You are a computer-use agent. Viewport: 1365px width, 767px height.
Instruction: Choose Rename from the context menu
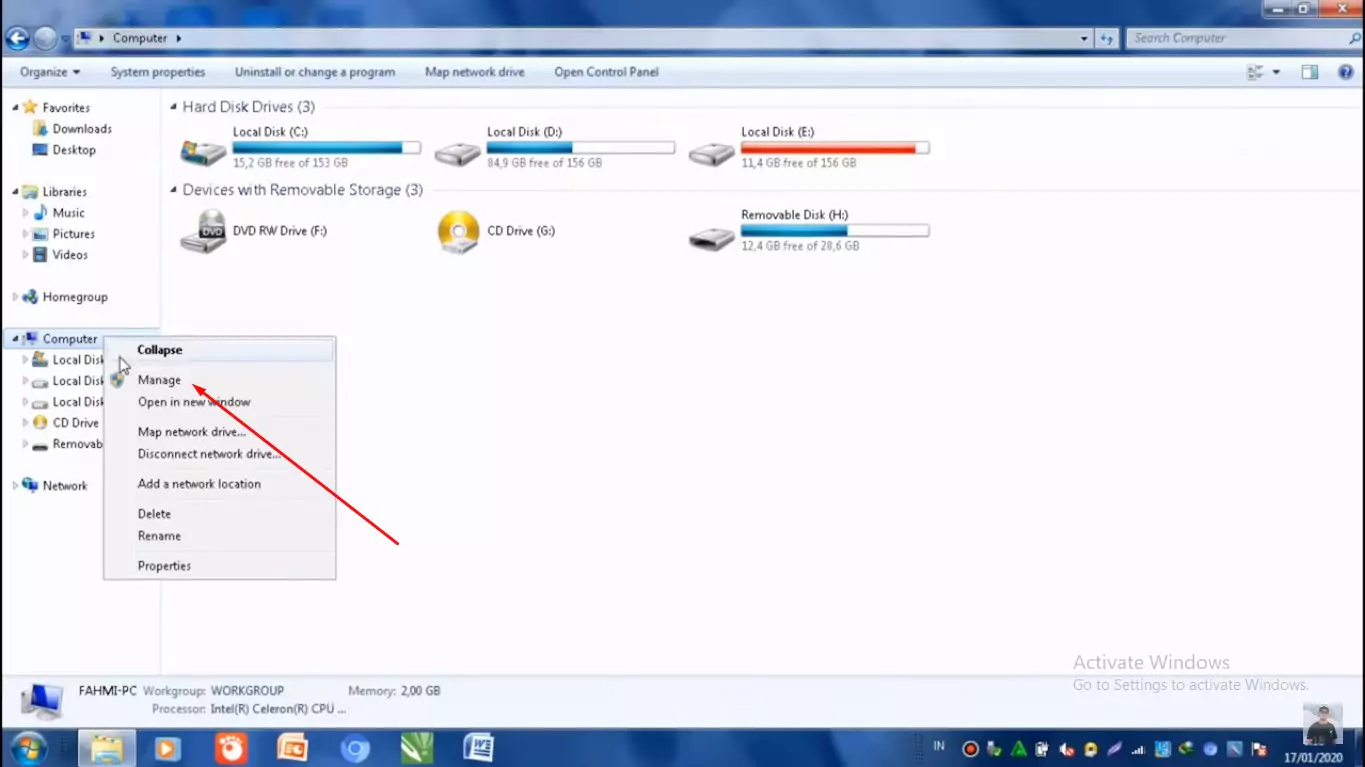click(x=220, y=536)
